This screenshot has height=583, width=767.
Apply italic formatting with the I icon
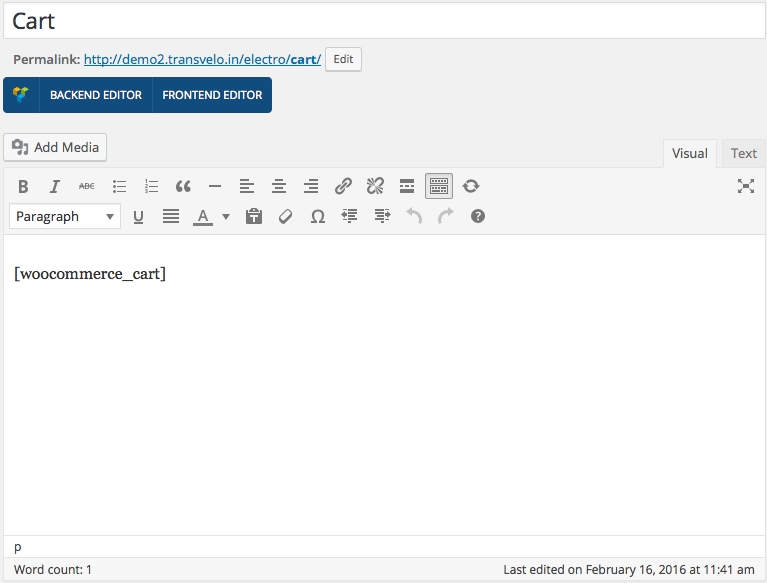click(55, 186)
